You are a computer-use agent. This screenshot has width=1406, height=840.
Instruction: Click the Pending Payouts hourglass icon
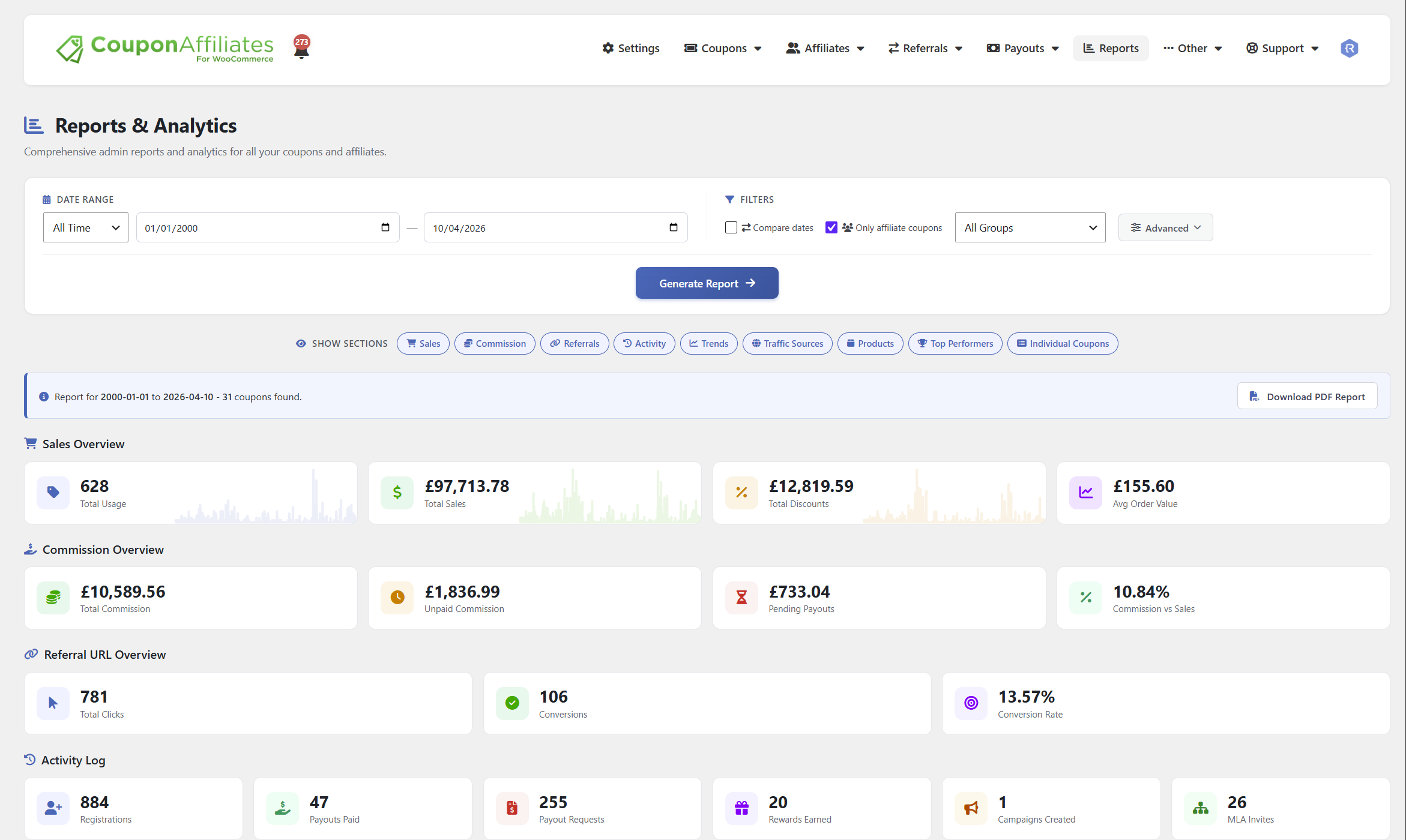[x=741, y=598]
